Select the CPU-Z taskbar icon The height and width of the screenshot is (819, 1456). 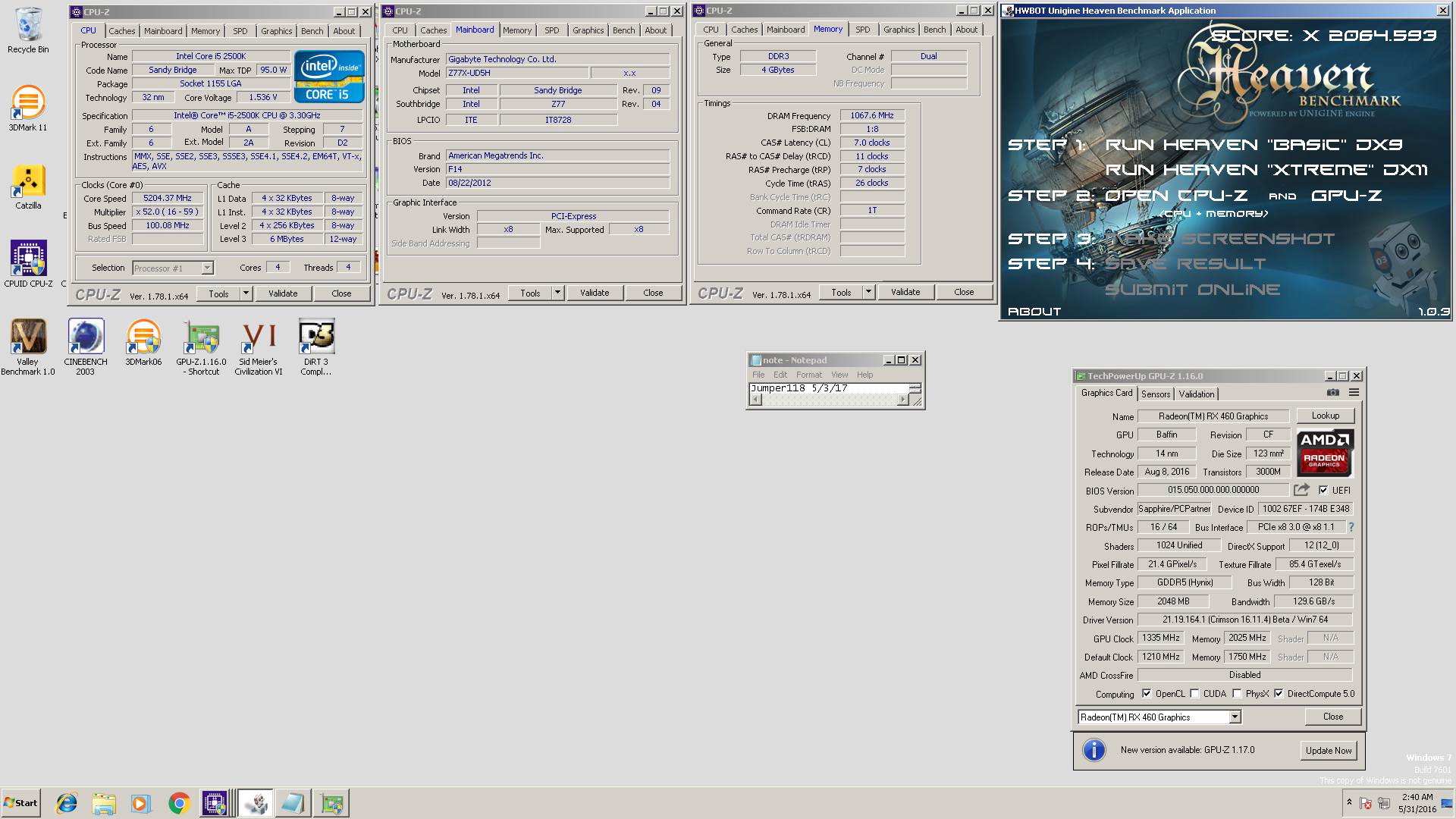tap(215, 803)
